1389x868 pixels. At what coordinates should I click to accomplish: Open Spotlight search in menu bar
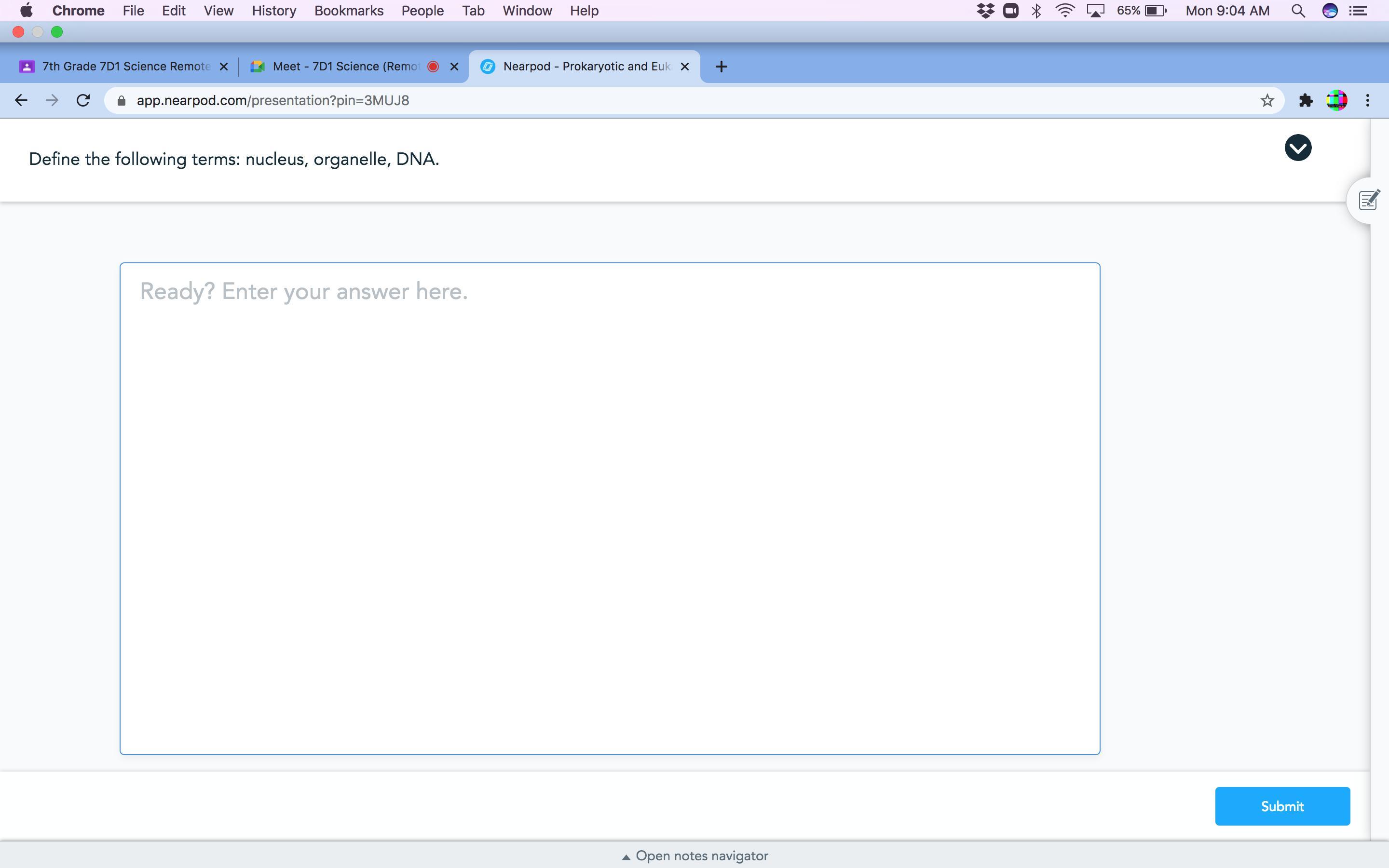click(x=1298, y=11)
